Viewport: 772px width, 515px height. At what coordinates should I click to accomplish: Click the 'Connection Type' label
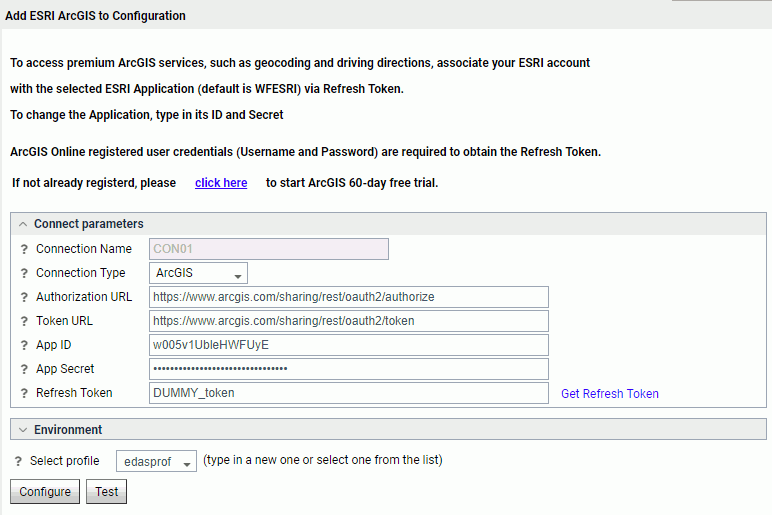tap(80, 273)
